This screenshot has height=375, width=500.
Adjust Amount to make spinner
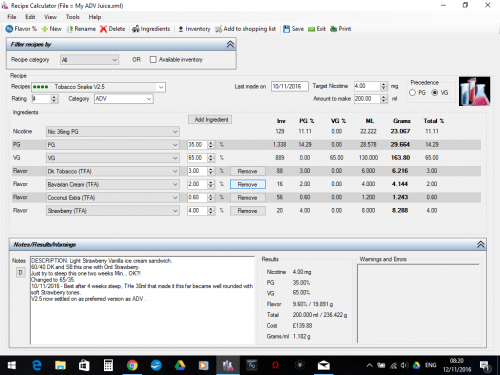pyautogui.click(x=384, y=99)
